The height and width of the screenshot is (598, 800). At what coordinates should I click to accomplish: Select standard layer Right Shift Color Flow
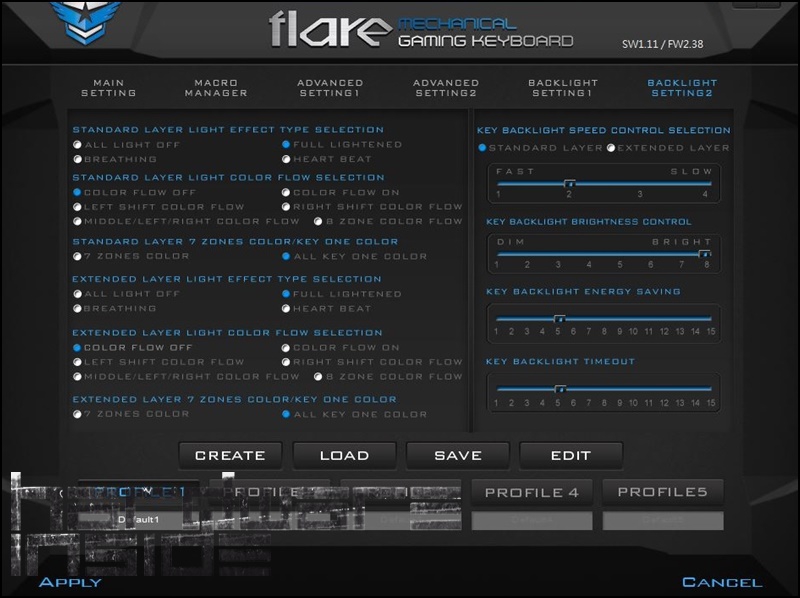(286, 207)
